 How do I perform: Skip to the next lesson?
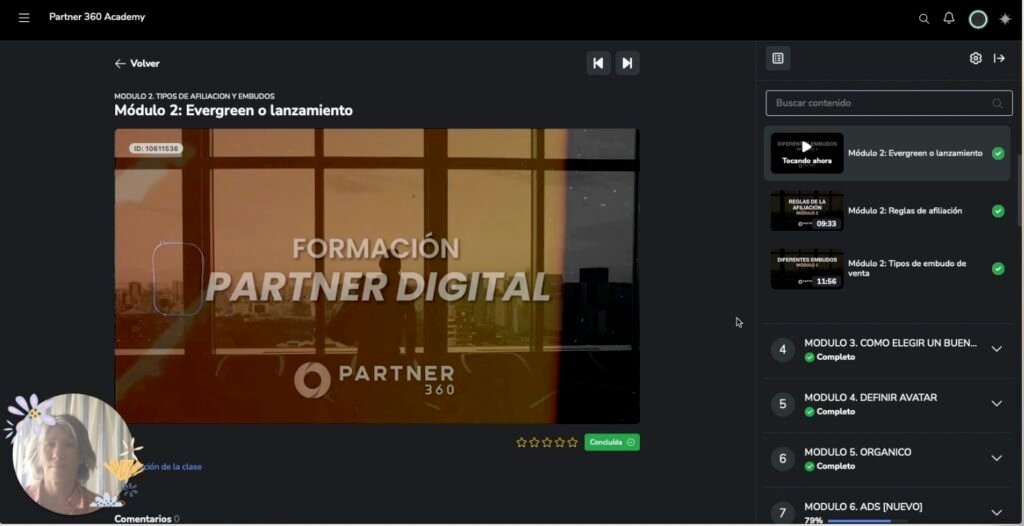(x=628, y=63)
